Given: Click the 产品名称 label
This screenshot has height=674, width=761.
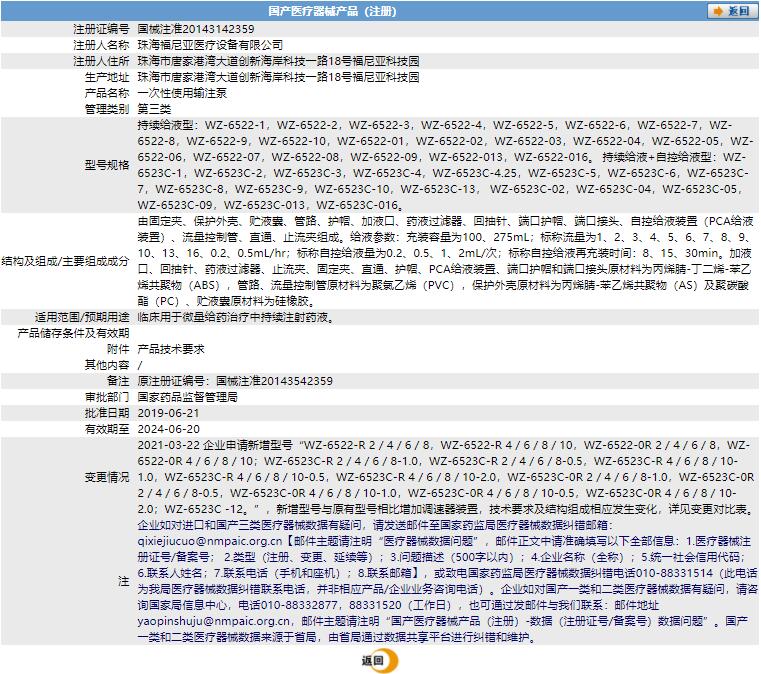Looking at the screenshot, I should coord(107,93).
